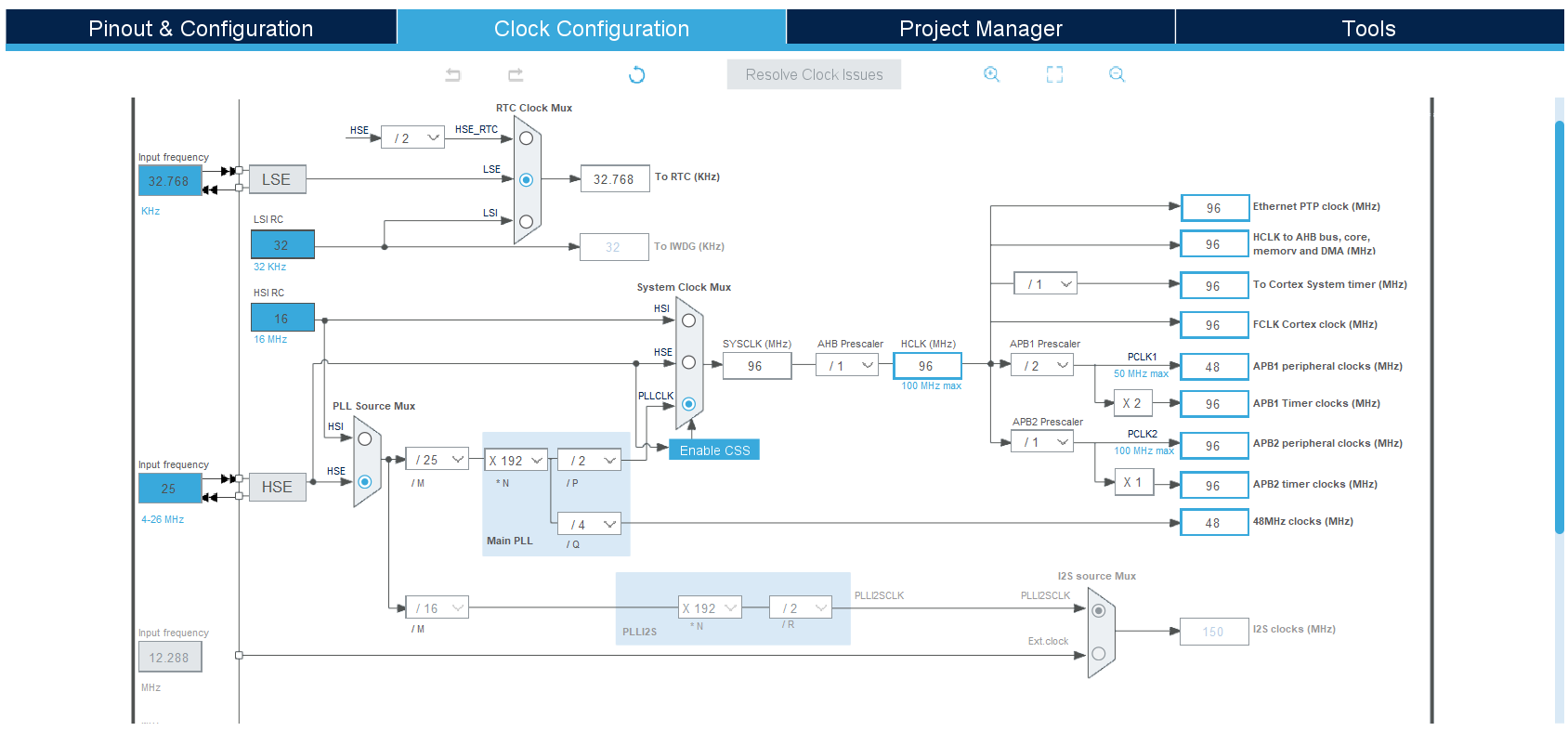The image size is (1568, 731).
Task: Select HSI in System Clock Mux
Action: (688, 320)
